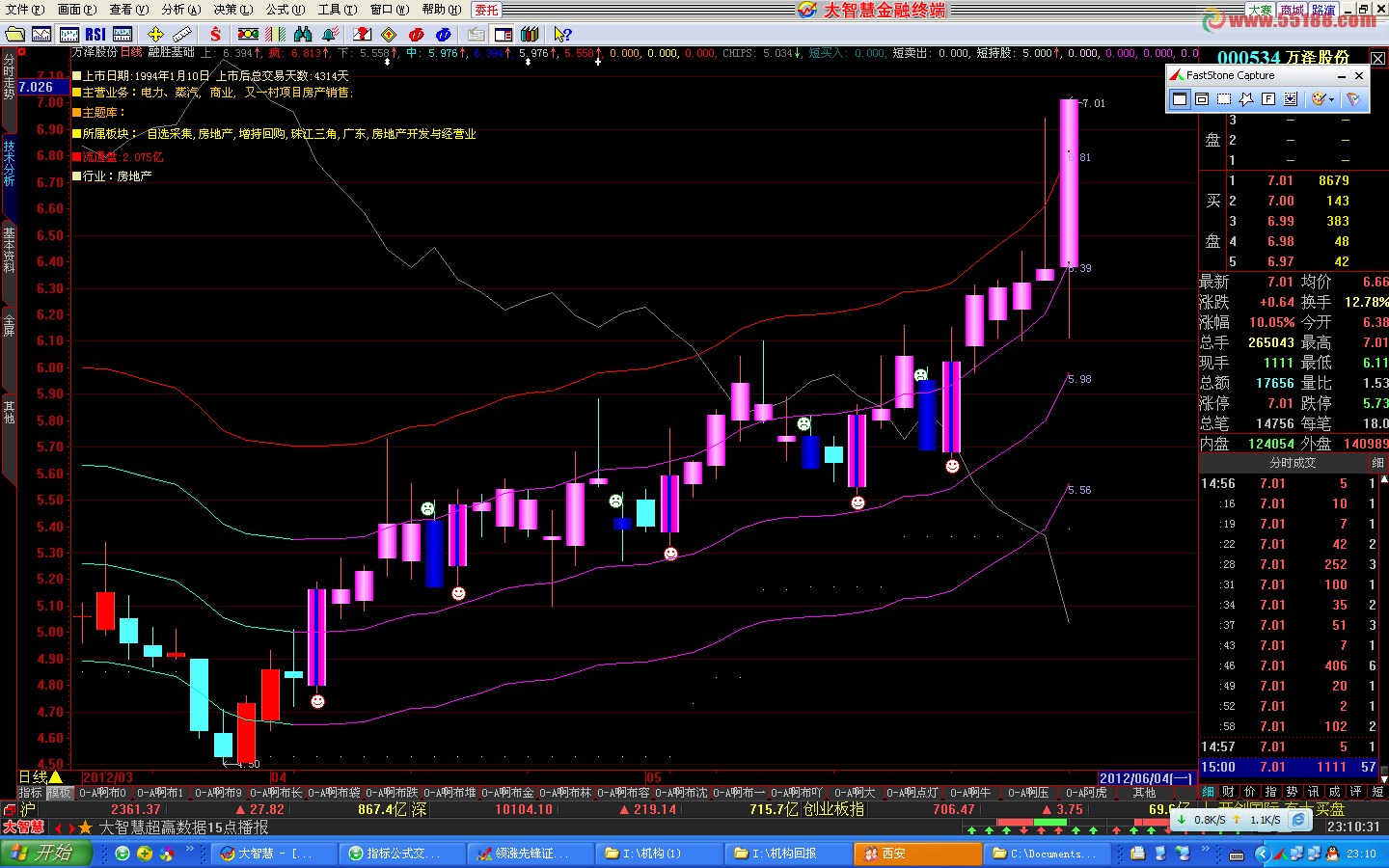Select the 其他 indicator tab
The height and width of the screenshot is (868, 1389).
click(x=1144, y=793)
